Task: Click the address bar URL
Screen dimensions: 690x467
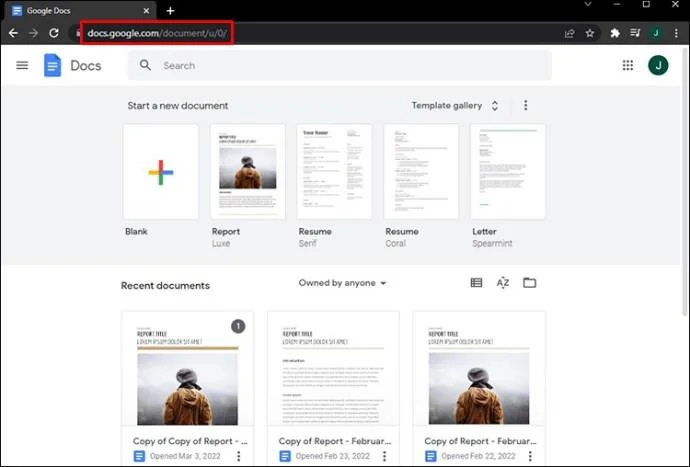Action: tap(157, 33)
